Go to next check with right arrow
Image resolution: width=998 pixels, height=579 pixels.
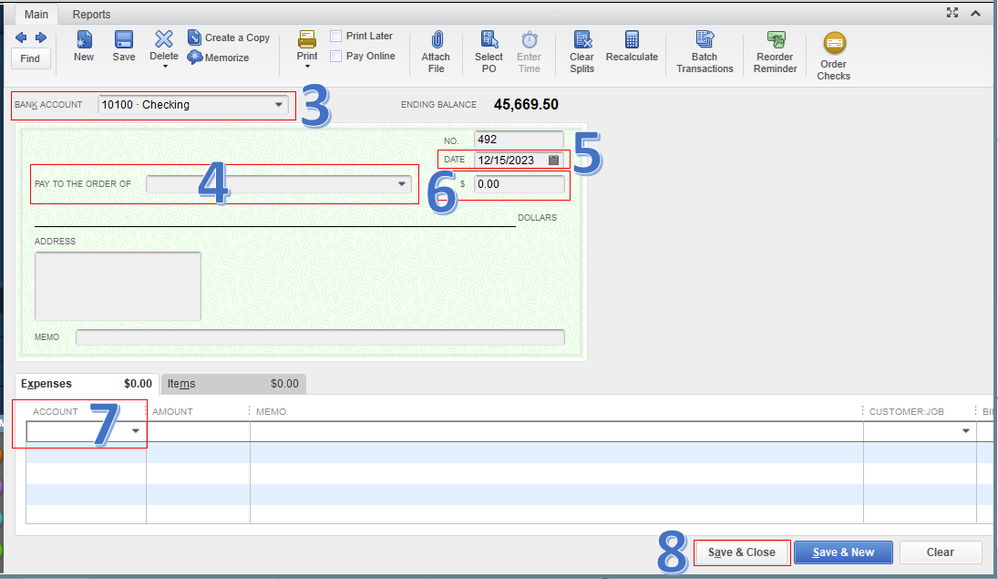pyautogui.click(x=41, y=38)
